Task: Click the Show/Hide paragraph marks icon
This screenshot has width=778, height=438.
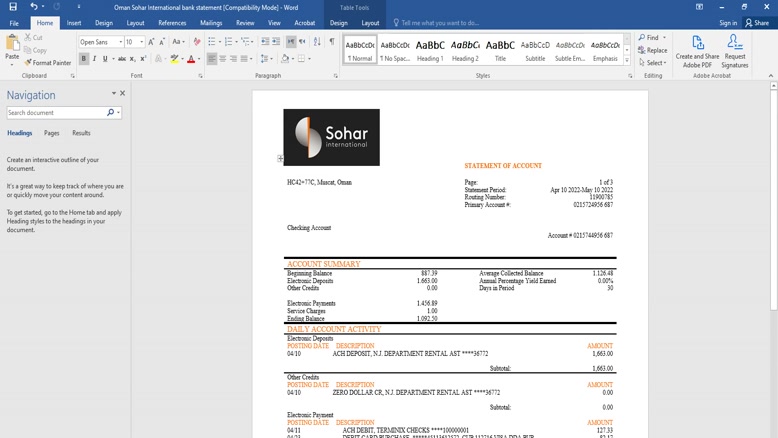Action: (x=332, y=42)
